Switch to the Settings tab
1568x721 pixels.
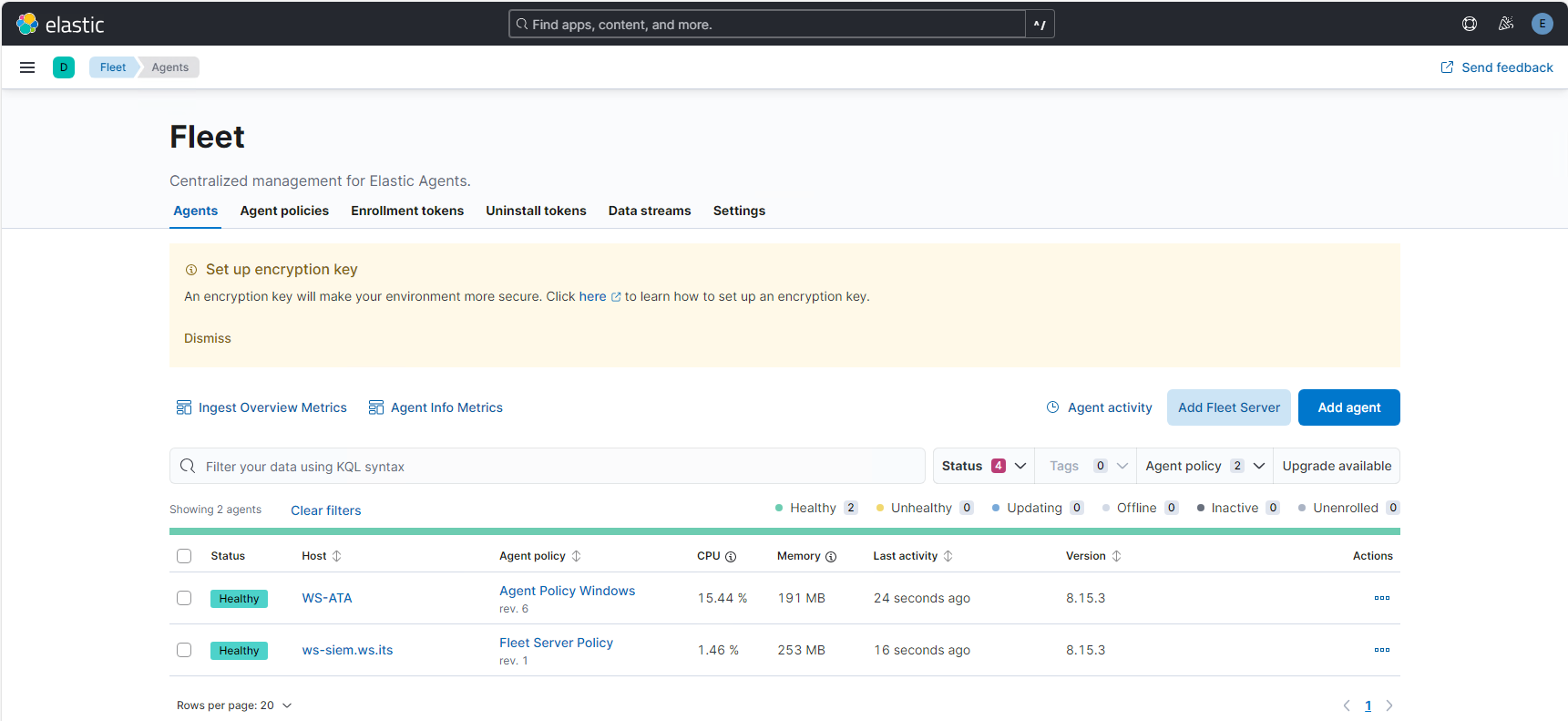click(x=739, y=211)
